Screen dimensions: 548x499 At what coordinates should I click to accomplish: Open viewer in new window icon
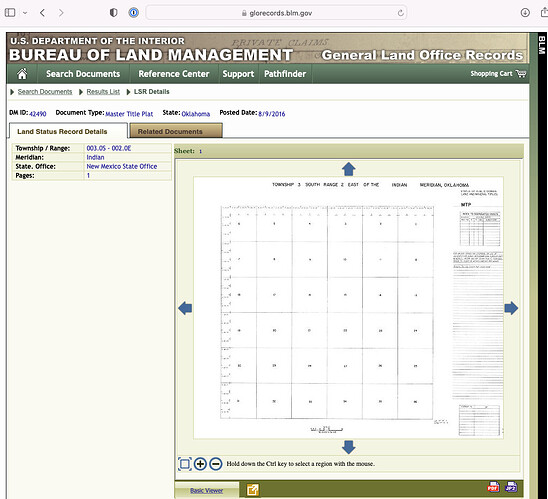tap(253, 490)
